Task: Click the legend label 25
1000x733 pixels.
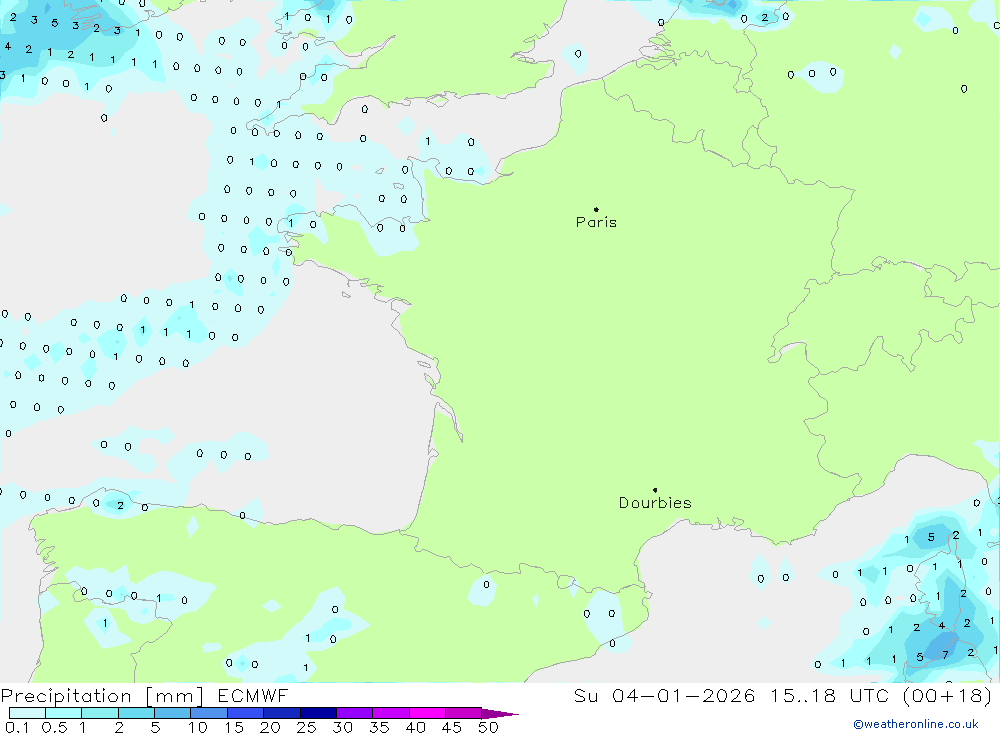Action: [x=306, y=727]
